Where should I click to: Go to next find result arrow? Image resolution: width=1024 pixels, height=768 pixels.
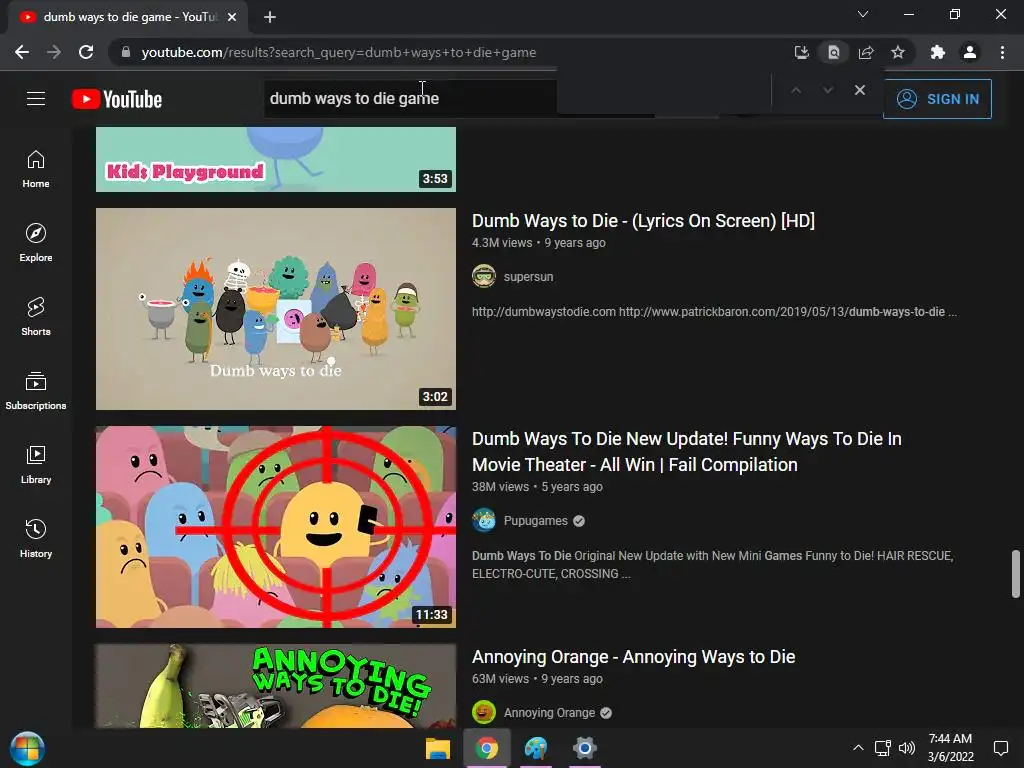(x=828, y=90)
